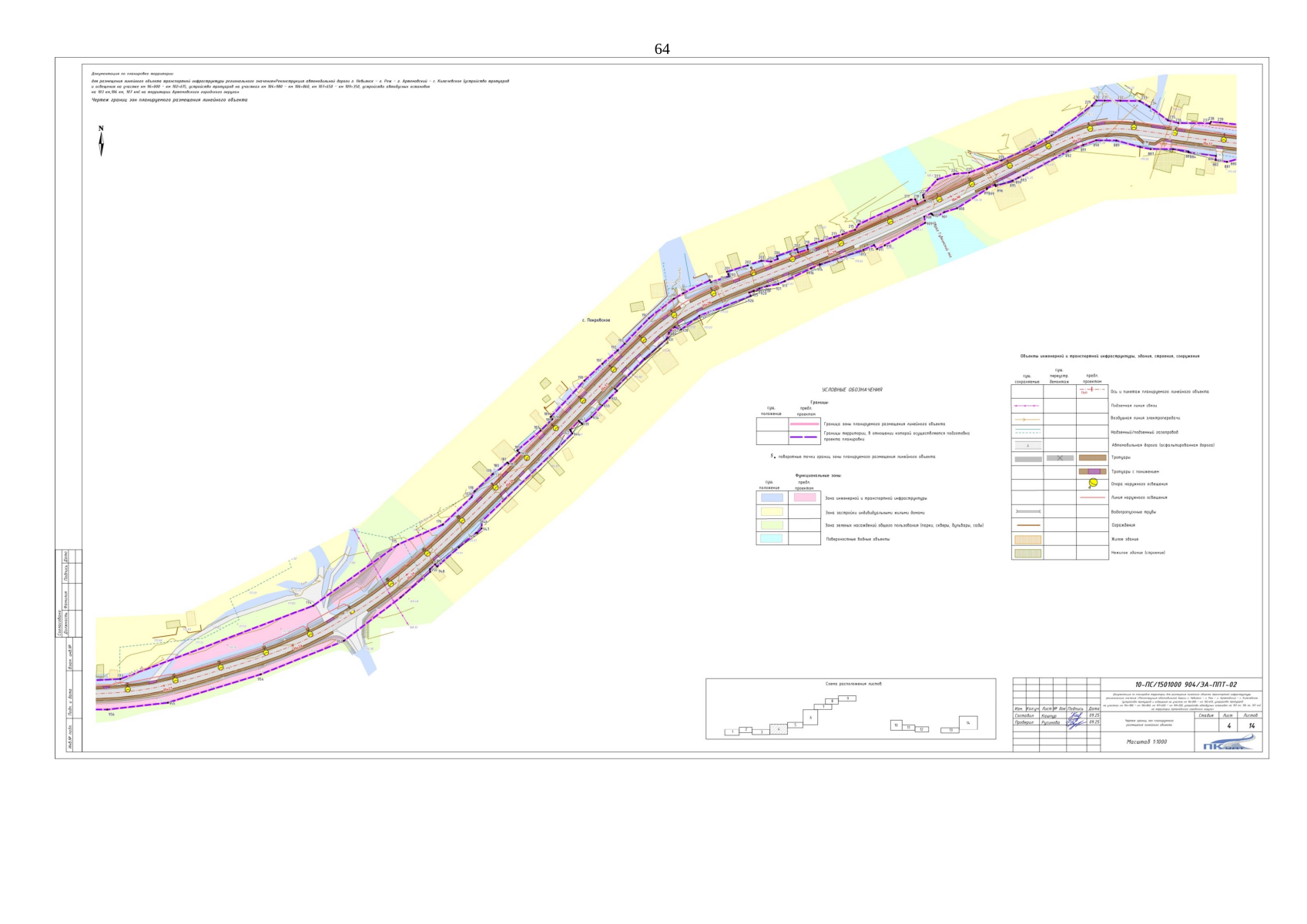Click the yellow lighting pole legend symbol
The width and height of the screenshot is (1307, 924).
1092,484
